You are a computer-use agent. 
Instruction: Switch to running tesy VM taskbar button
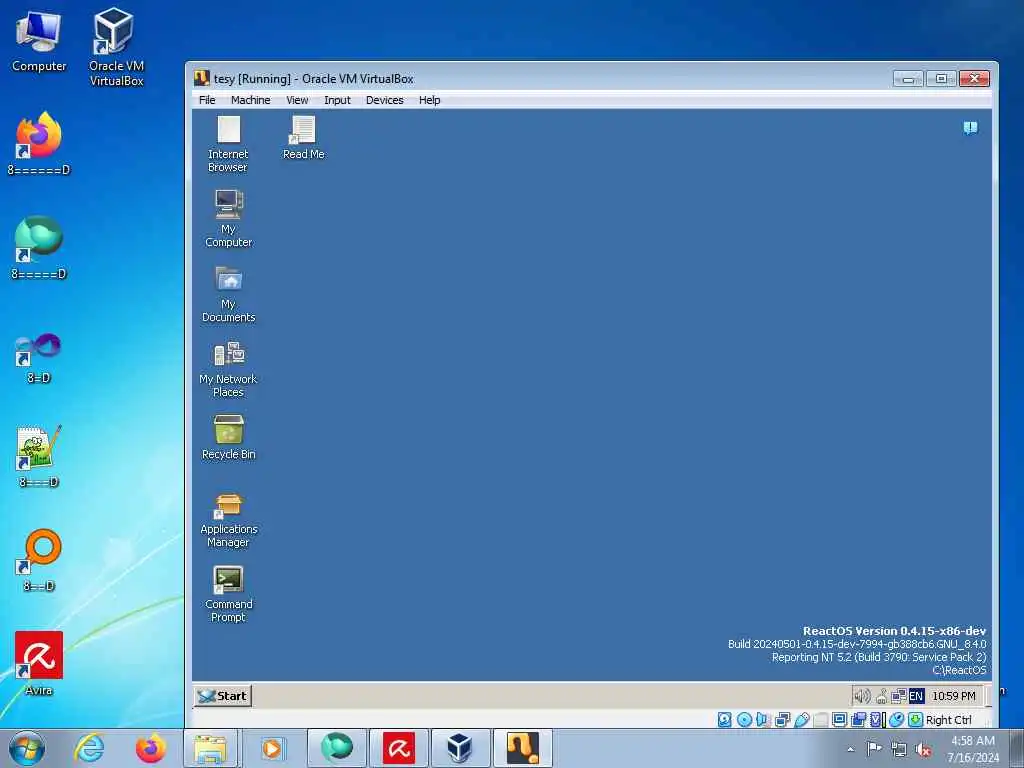522,748
